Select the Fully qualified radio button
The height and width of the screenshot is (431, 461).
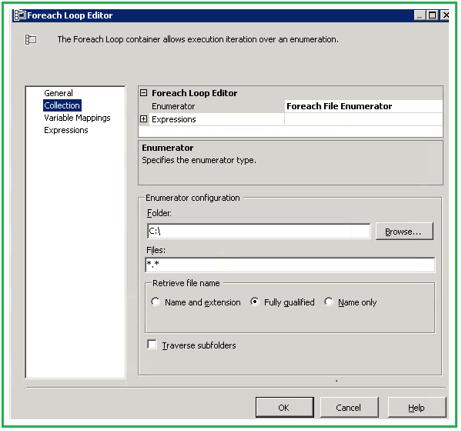255,302
